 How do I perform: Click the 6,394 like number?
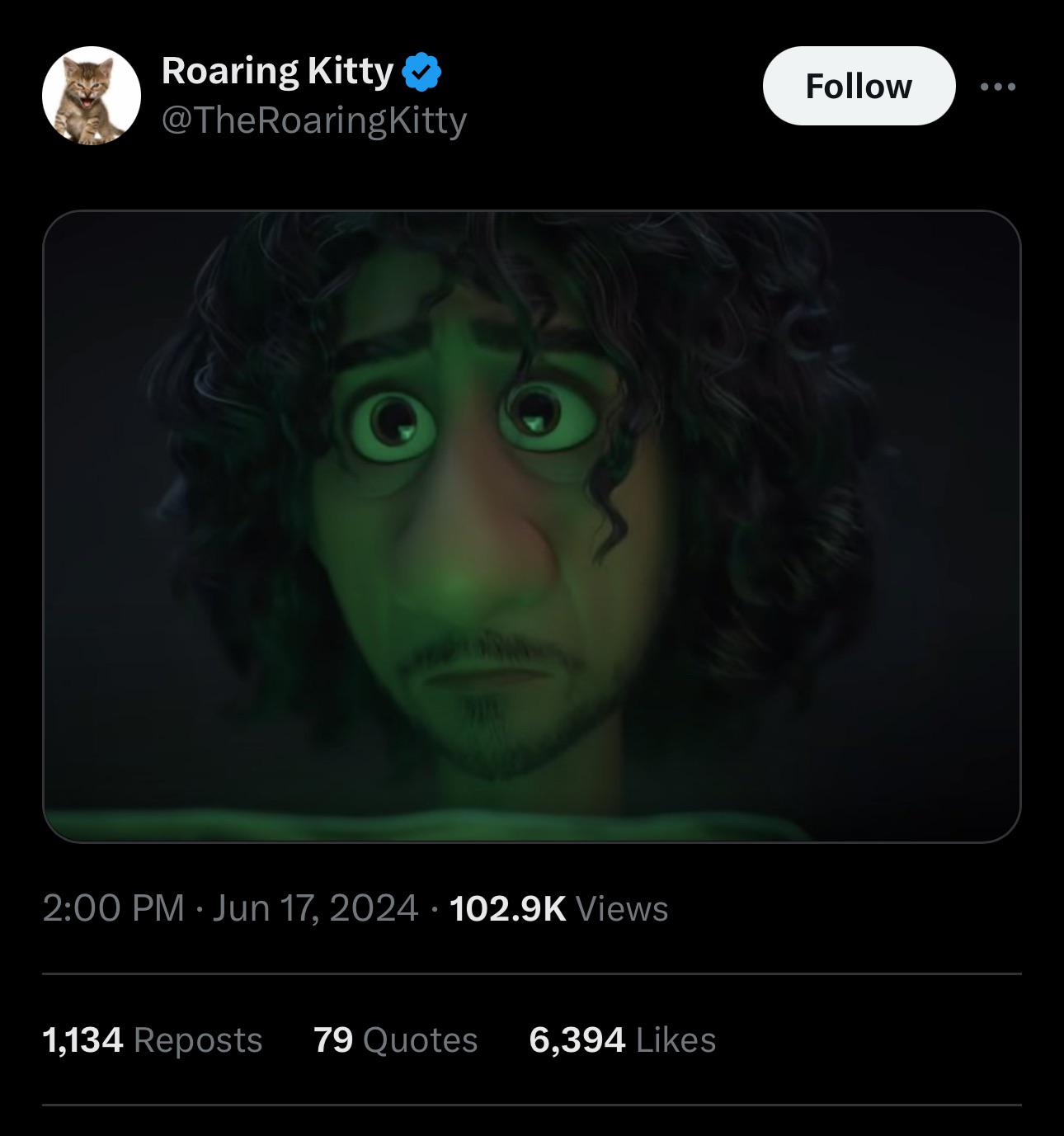coord(577,1039)
